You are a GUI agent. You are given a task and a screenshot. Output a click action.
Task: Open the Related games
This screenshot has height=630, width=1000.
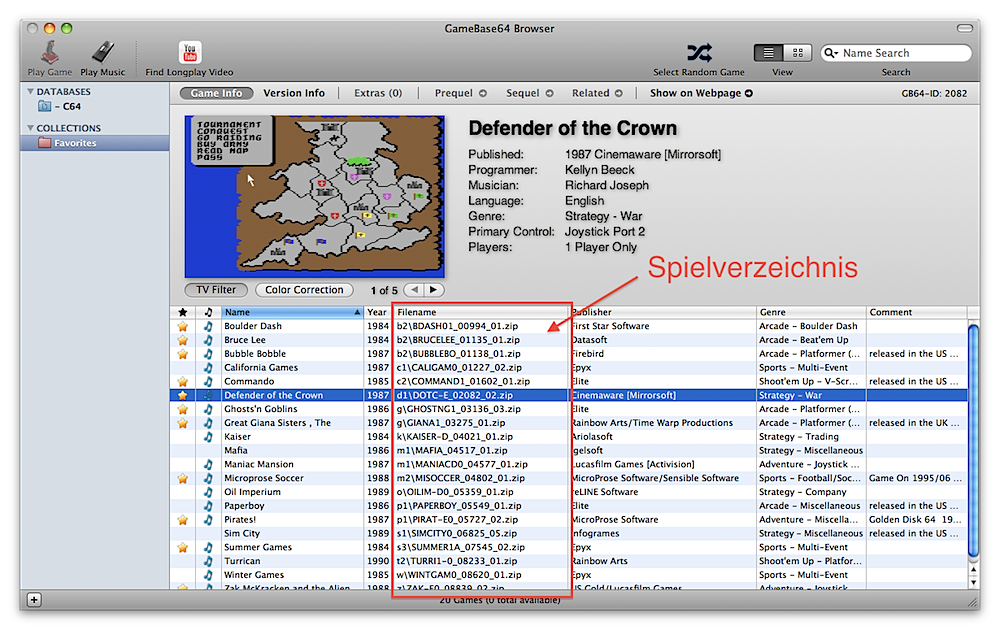tap(597, 93)
